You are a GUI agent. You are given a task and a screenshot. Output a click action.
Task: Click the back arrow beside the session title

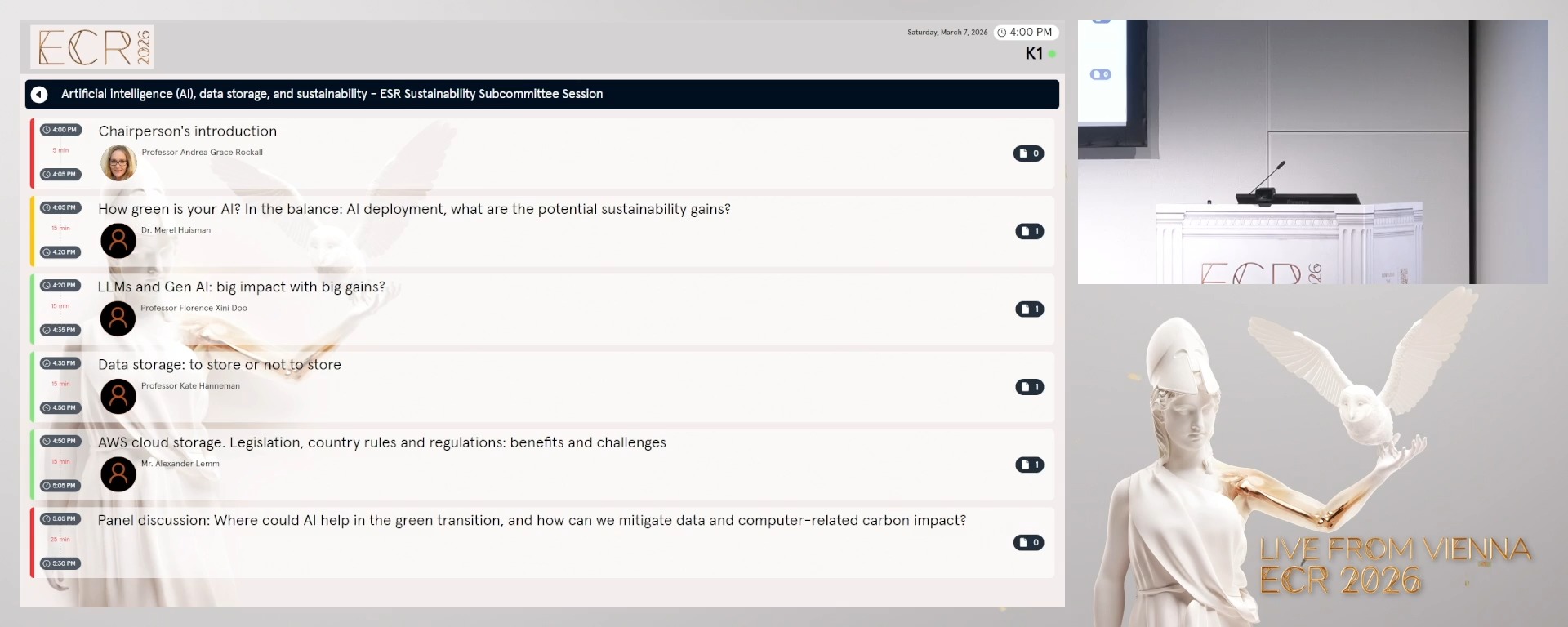(x=39, y=95)
